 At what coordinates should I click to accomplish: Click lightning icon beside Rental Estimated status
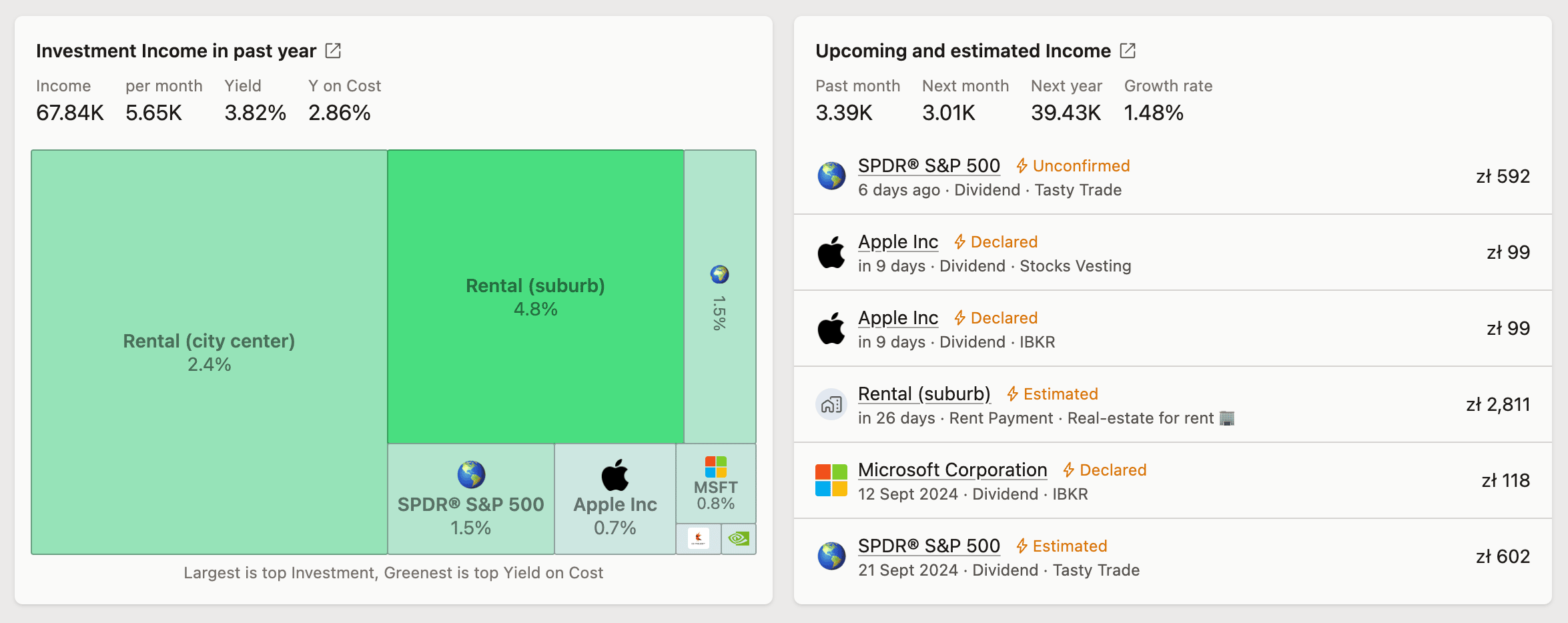pyautogui.click(x=1012, y=394)
